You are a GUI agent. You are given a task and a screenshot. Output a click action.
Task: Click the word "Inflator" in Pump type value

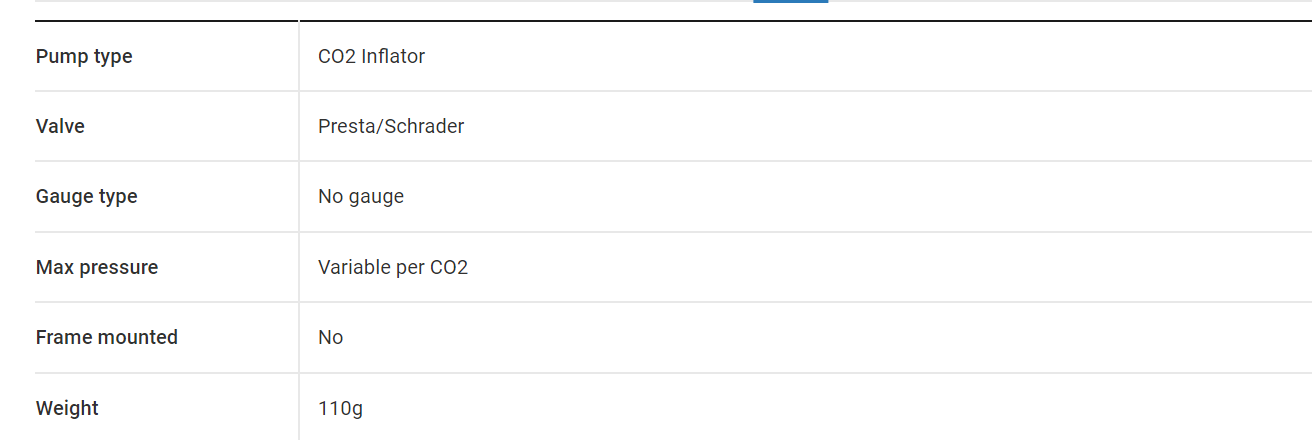click(393, 56)
